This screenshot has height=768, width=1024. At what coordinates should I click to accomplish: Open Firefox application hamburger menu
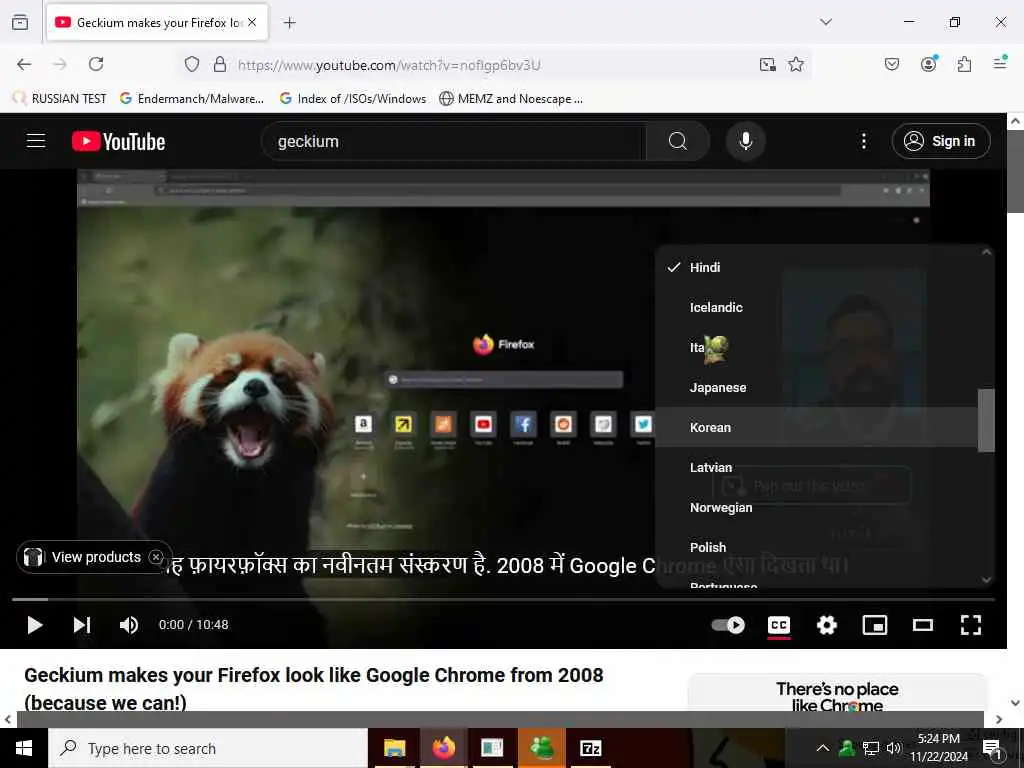(1000, 63)
